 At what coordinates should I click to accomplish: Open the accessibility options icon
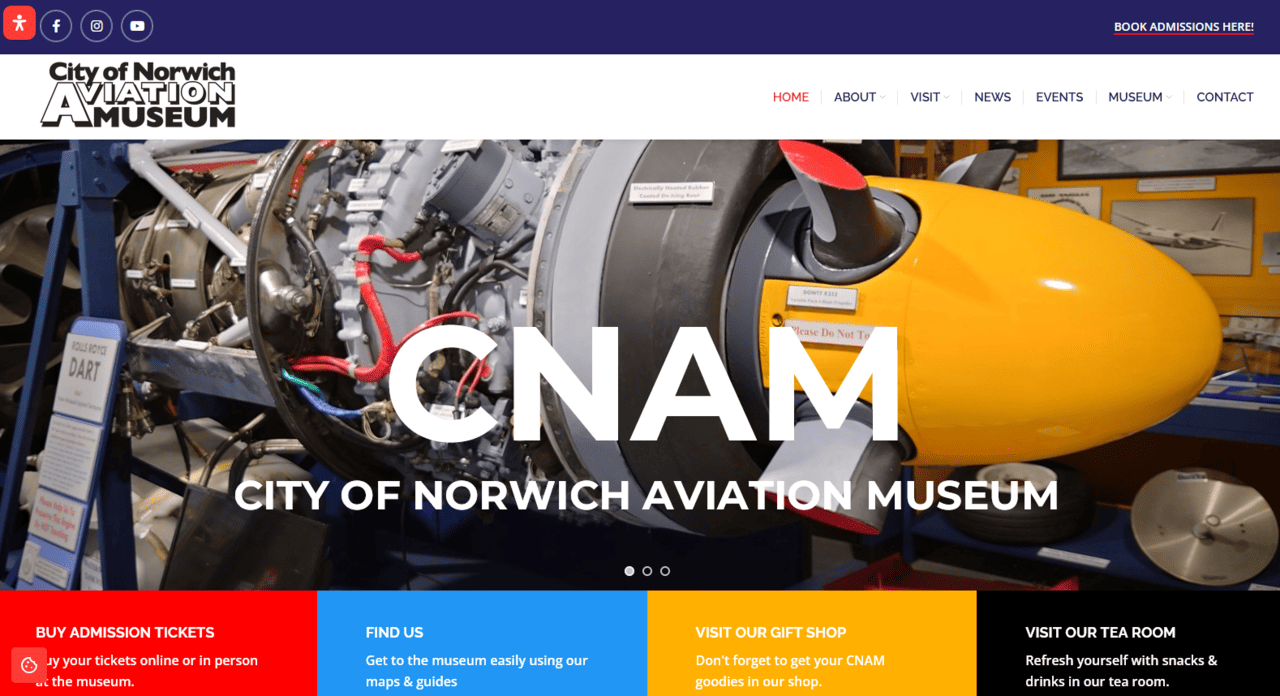click(19, 23)
